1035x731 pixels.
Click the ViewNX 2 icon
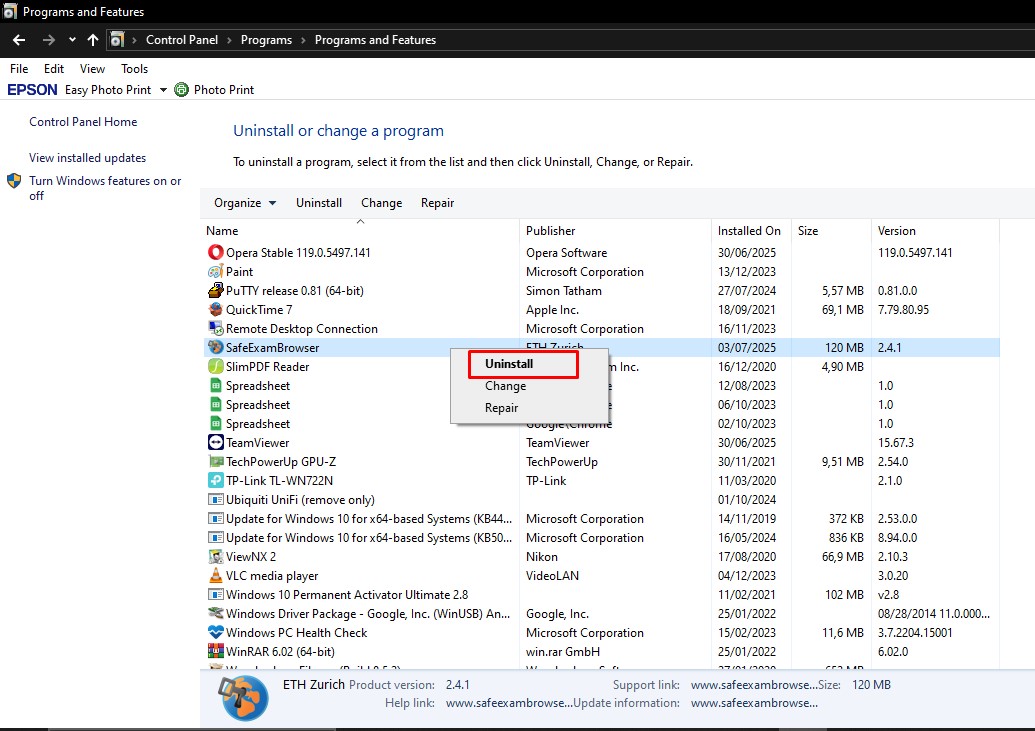[215, 557]
